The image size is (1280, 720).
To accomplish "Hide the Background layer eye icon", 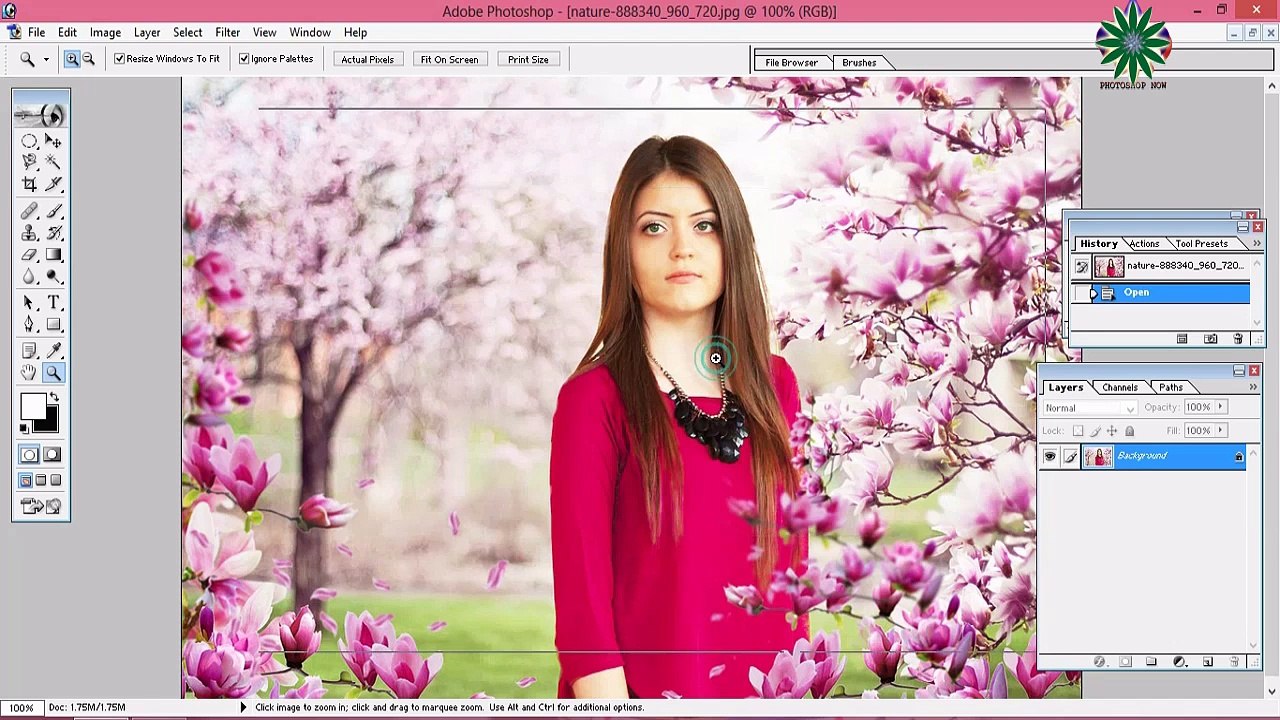I will [1049, 457].
